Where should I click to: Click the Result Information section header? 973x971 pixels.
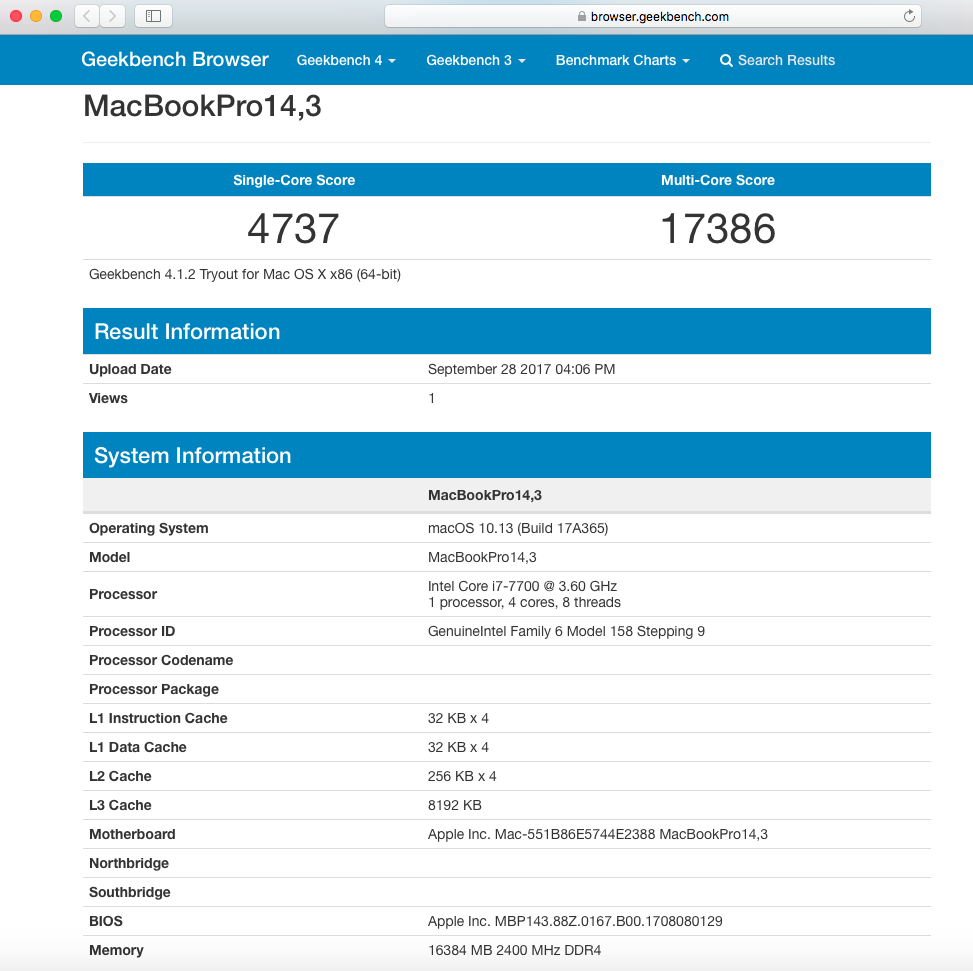pos(507,331)
